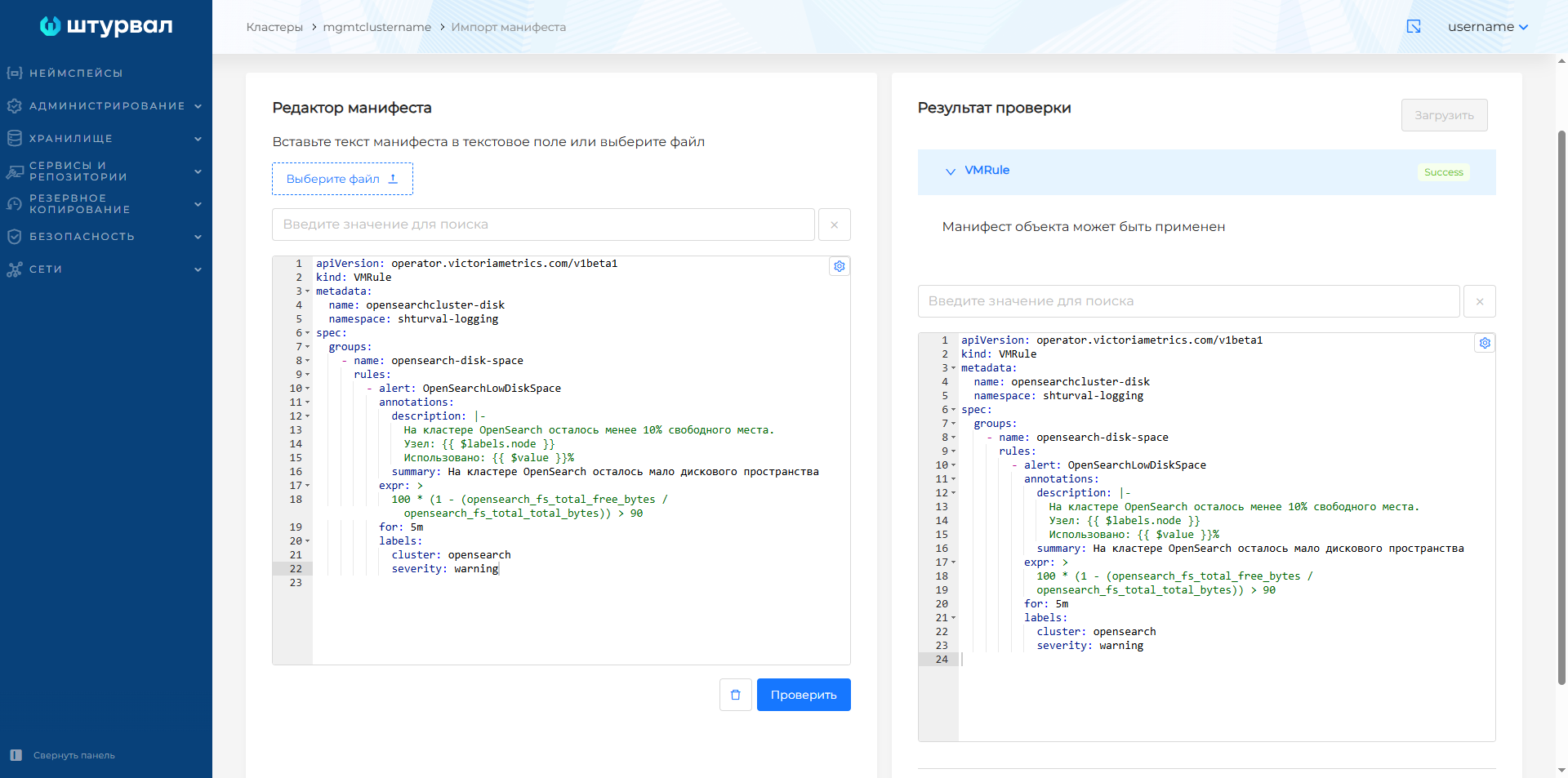Click the collapse panel icon at bottom

(x=16, y=755)
